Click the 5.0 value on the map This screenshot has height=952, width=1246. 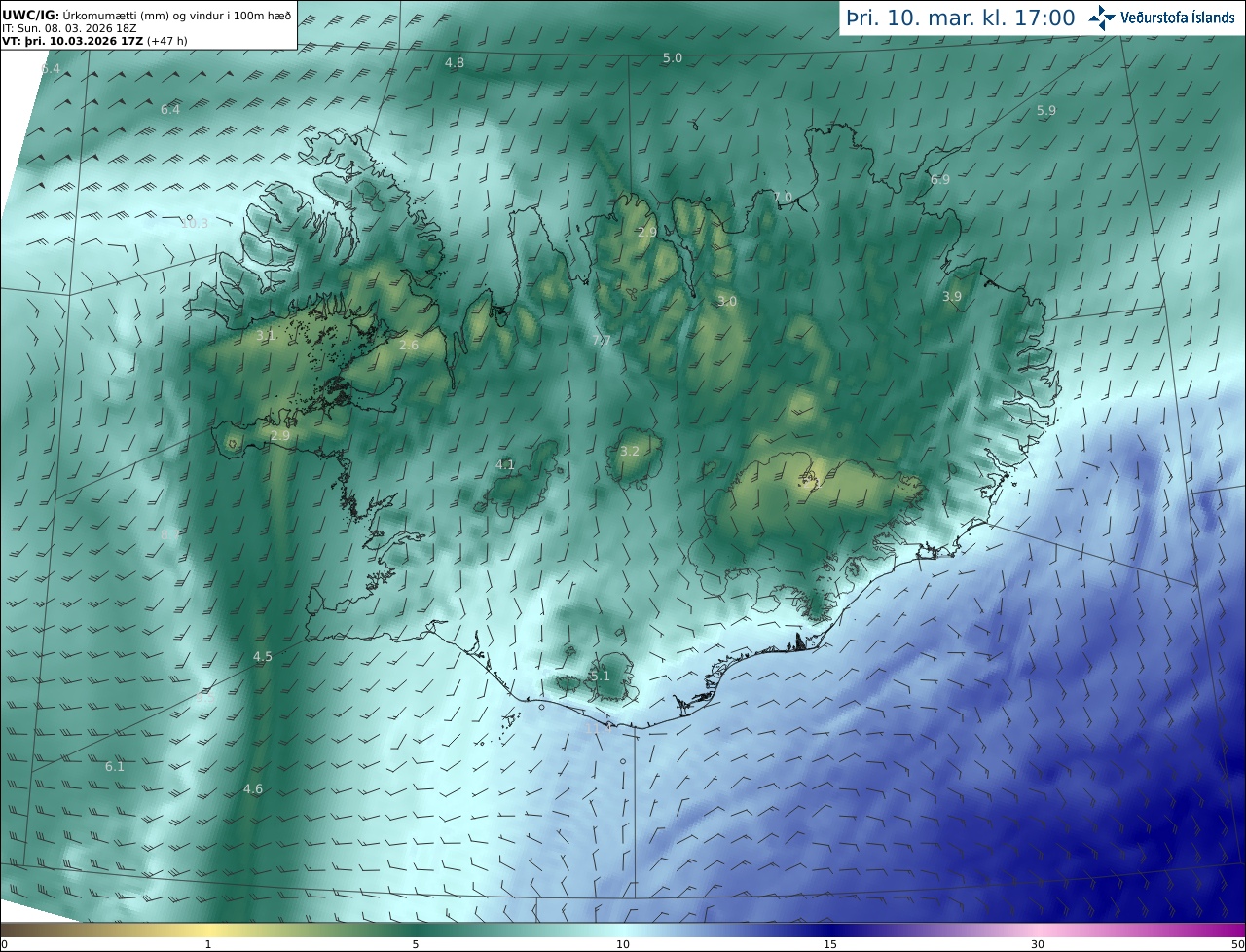[673, 57]
